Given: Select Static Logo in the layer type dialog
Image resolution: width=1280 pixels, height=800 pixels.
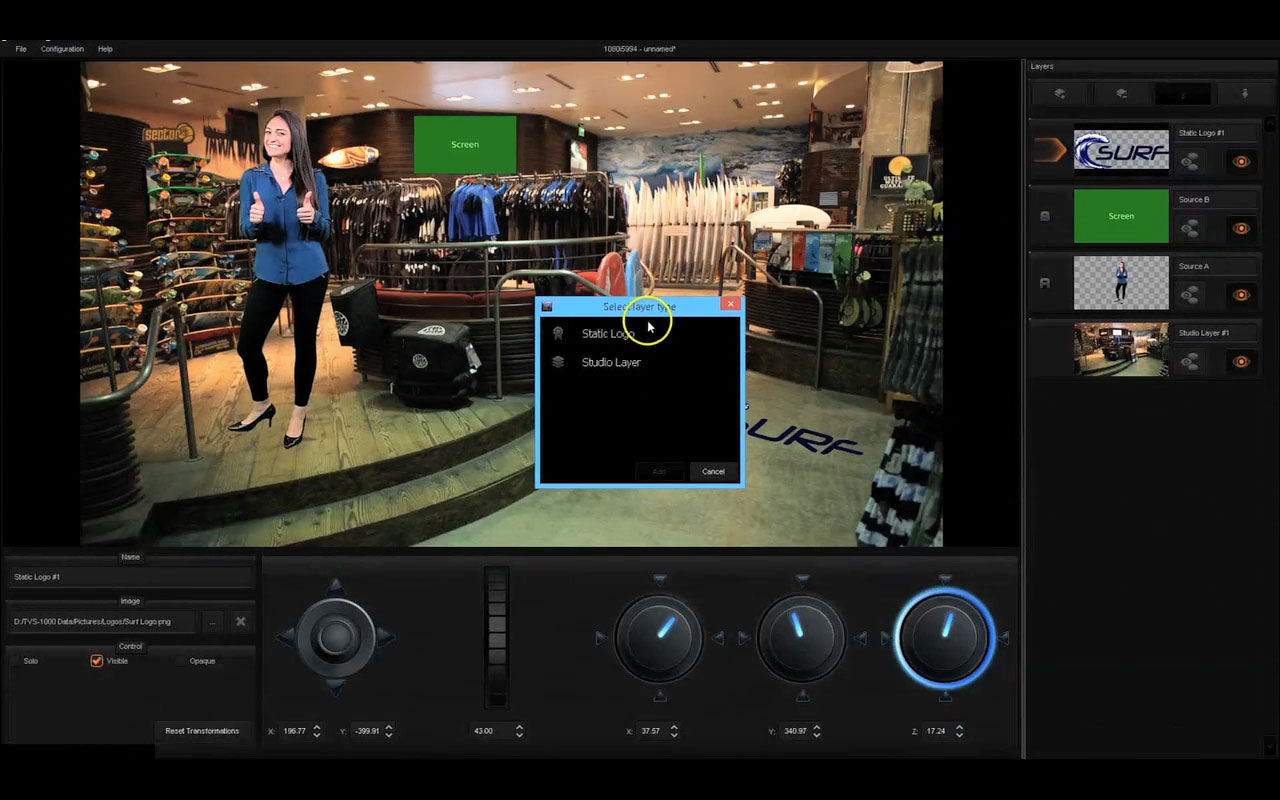Looking at the screenshot, I should tap(608, 333).
